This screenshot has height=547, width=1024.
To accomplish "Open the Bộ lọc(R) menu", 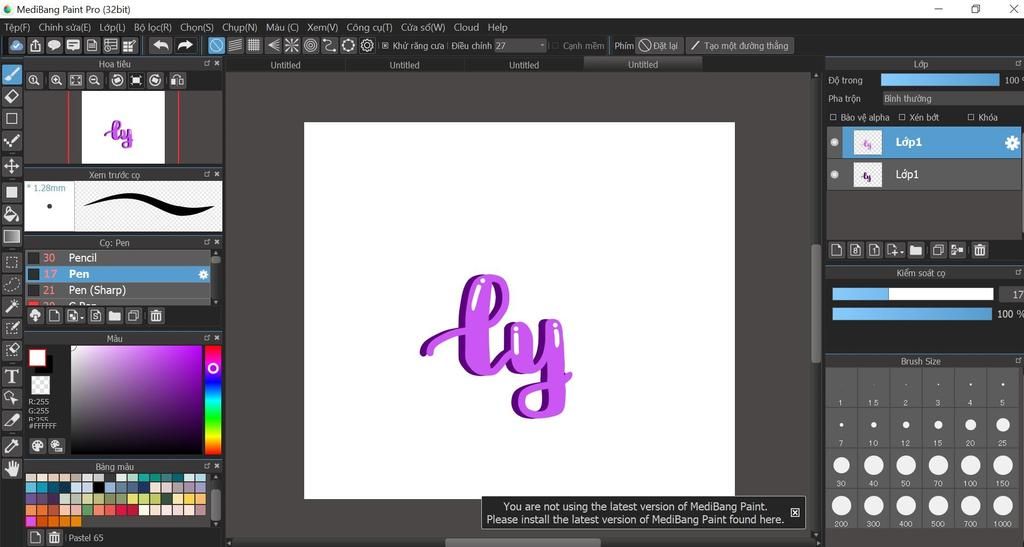I will (x=153, y=27).
